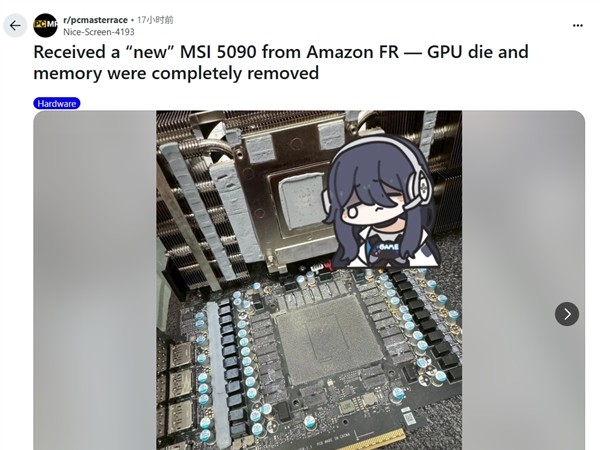This screenshot has height=450, width=600.
Task: Open the three-dot more options menu
Action: 577,26
